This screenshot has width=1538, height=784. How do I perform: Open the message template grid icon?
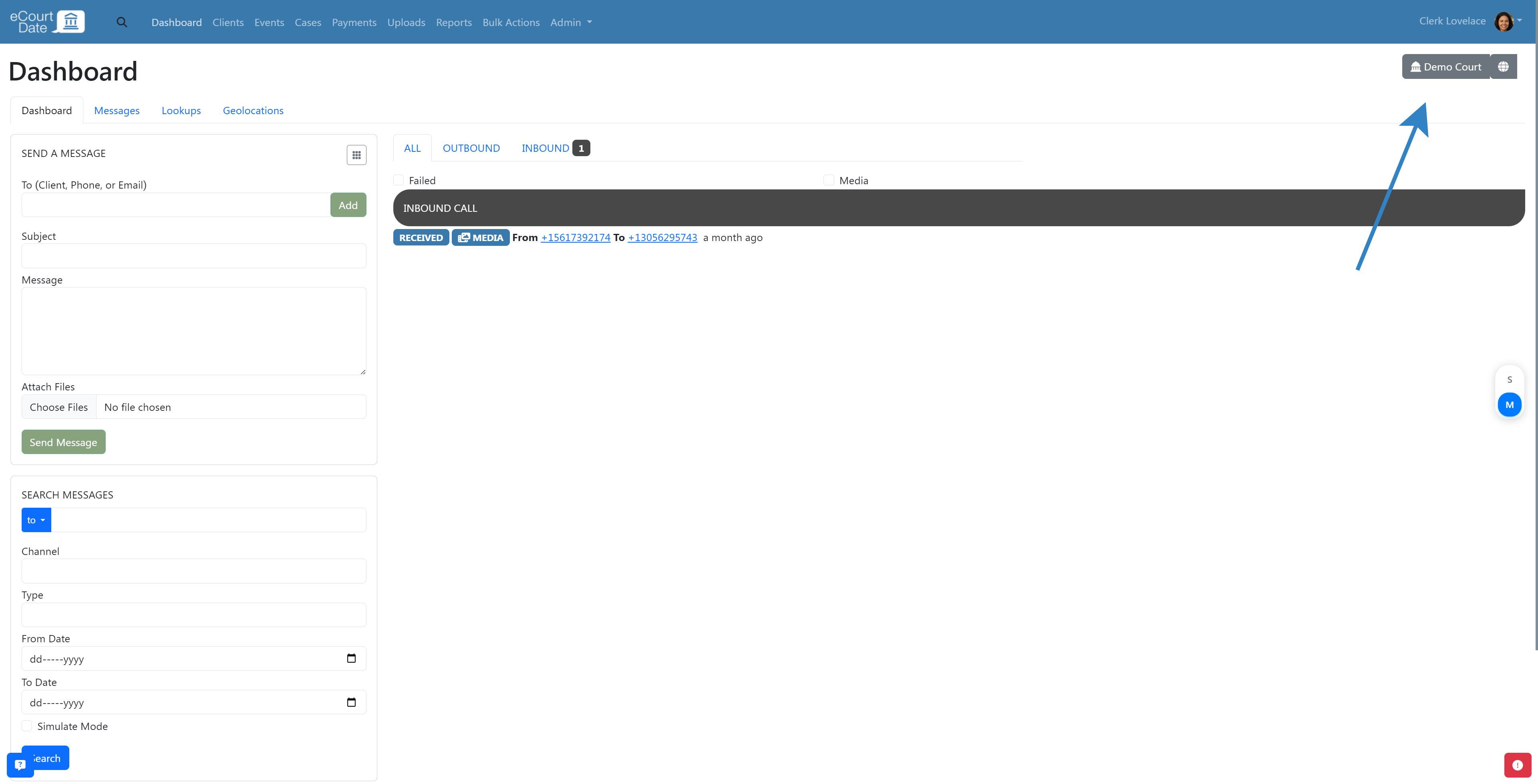coord(356,155)
